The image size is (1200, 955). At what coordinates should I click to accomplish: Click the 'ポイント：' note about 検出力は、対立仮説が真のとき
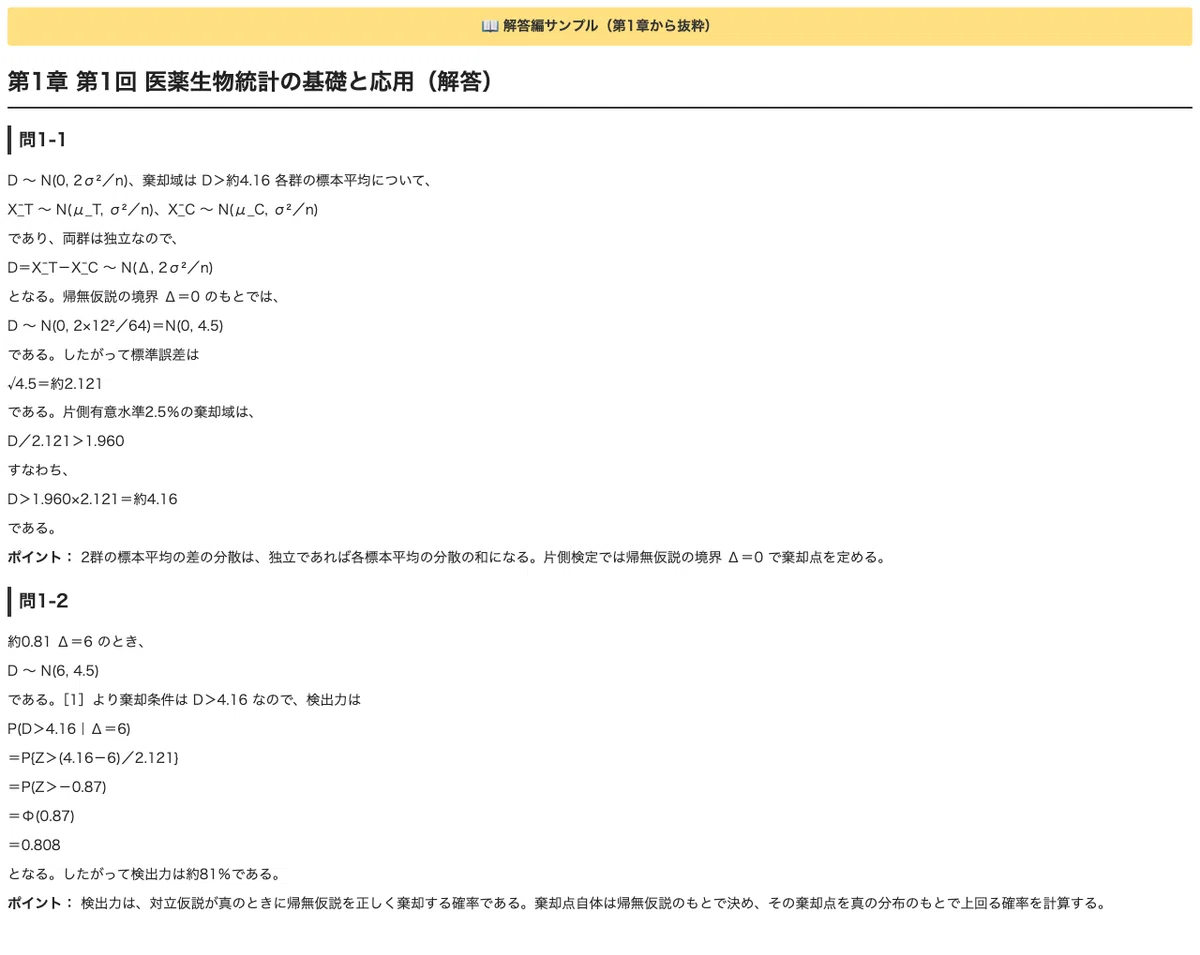558,903
